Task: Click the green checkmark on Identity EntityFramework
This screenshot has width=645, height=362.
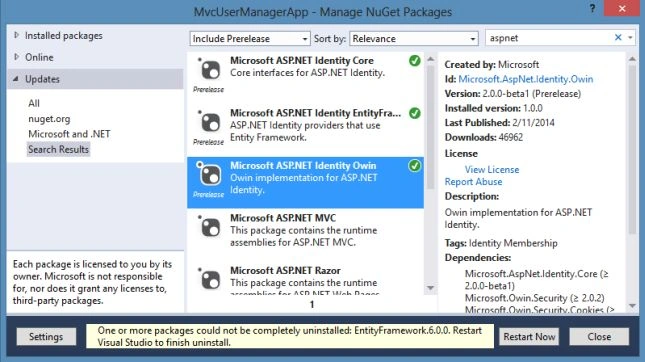Action: [x=415, y=113]
